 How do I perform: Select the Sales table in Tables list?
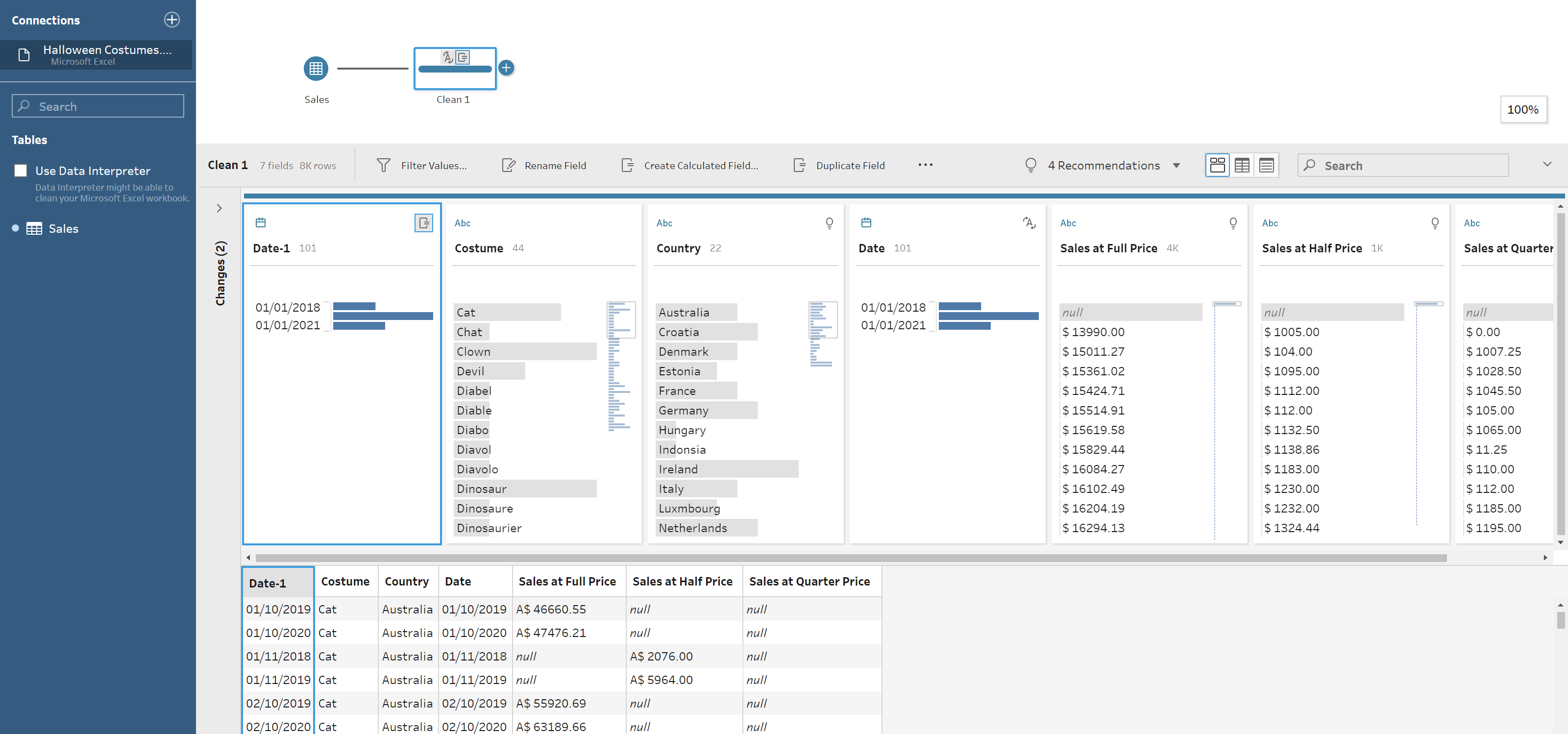(x=63, y=229)
